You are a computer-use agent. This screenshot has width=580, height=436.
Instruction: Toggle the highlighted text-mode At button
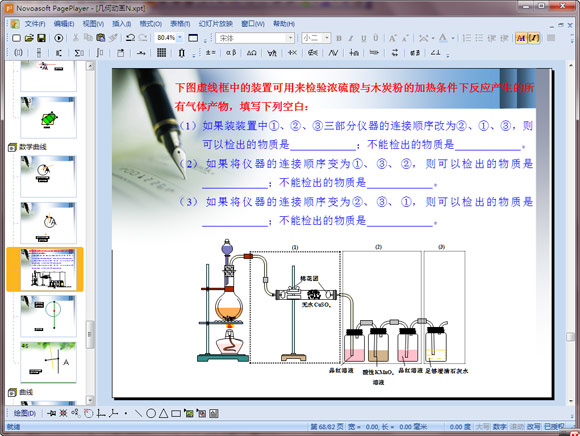[521, 38]
